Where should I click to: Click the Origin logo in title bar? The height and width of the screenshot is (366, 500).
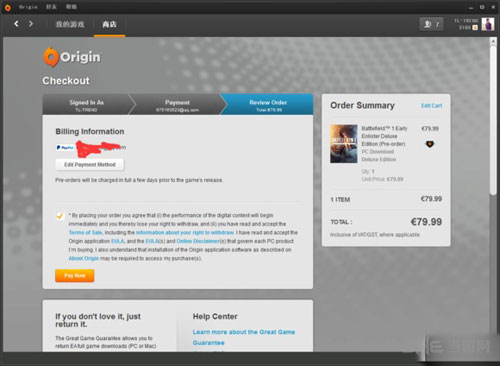7,7
